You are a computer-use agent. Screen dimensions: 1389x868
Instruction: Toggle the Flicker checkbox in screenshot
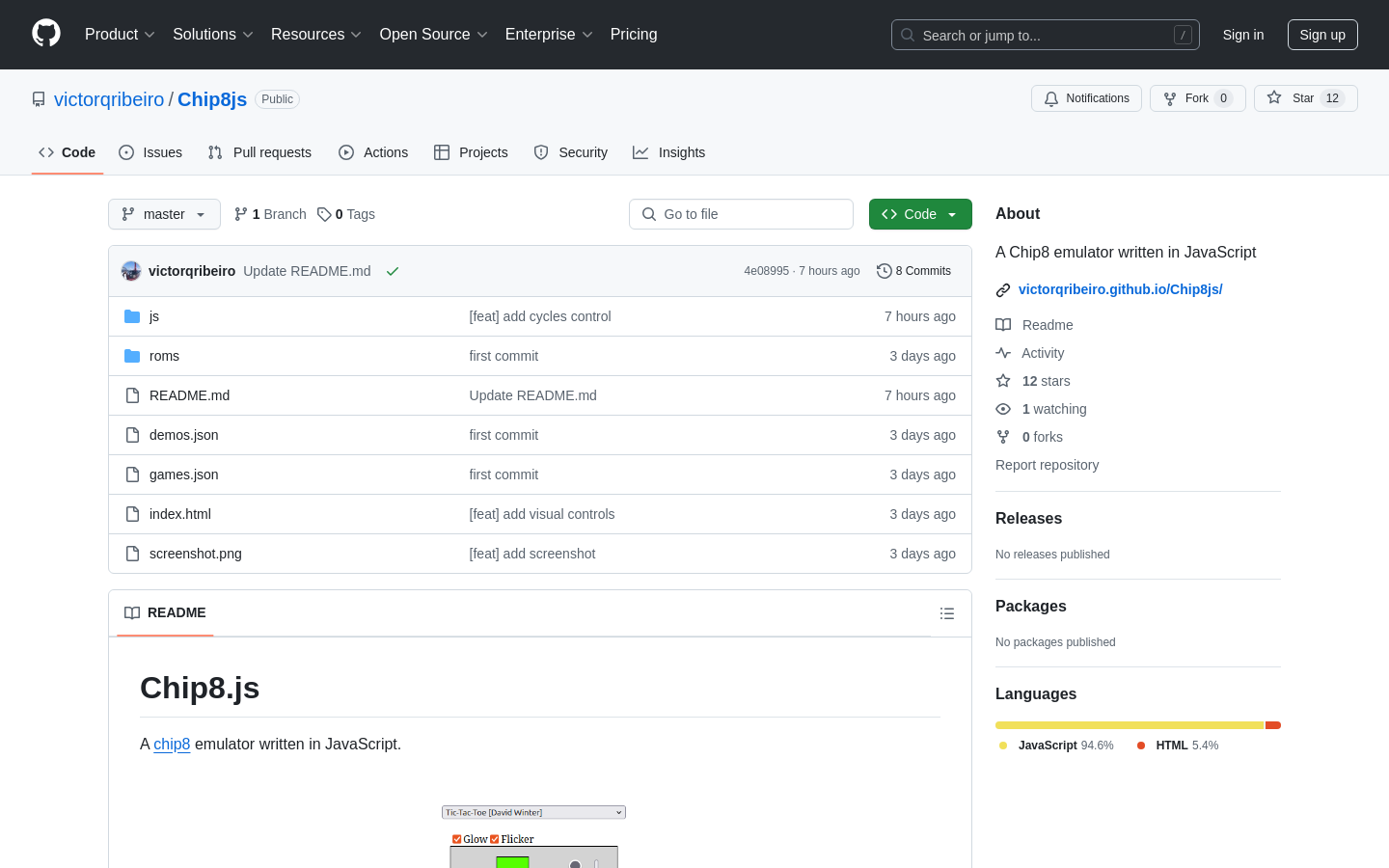(495, 839)
